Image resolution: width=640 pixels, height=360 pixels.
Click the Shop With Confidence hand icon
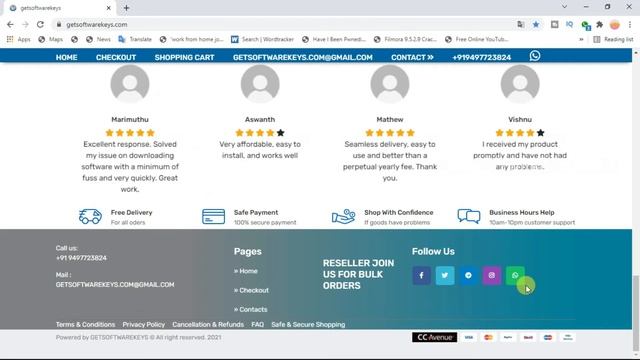click(343, 216)
